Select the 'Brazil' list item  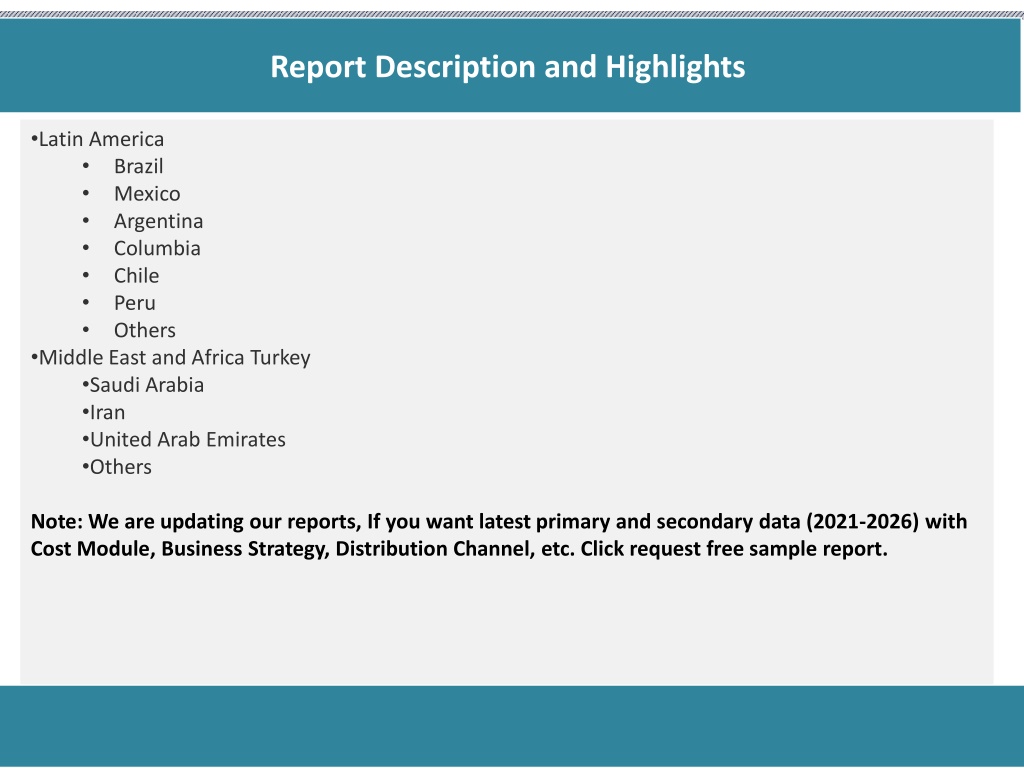[138, 167]
